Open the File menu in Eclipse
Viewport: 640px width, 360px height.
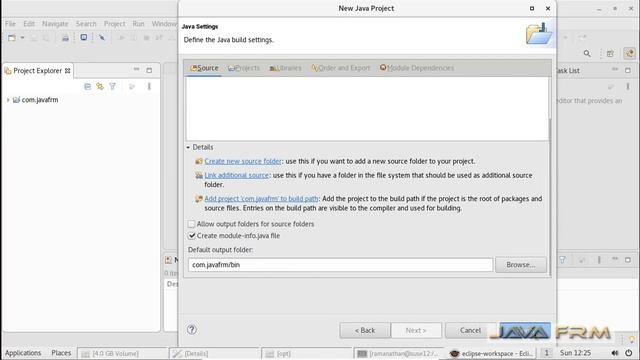point(10,24)
